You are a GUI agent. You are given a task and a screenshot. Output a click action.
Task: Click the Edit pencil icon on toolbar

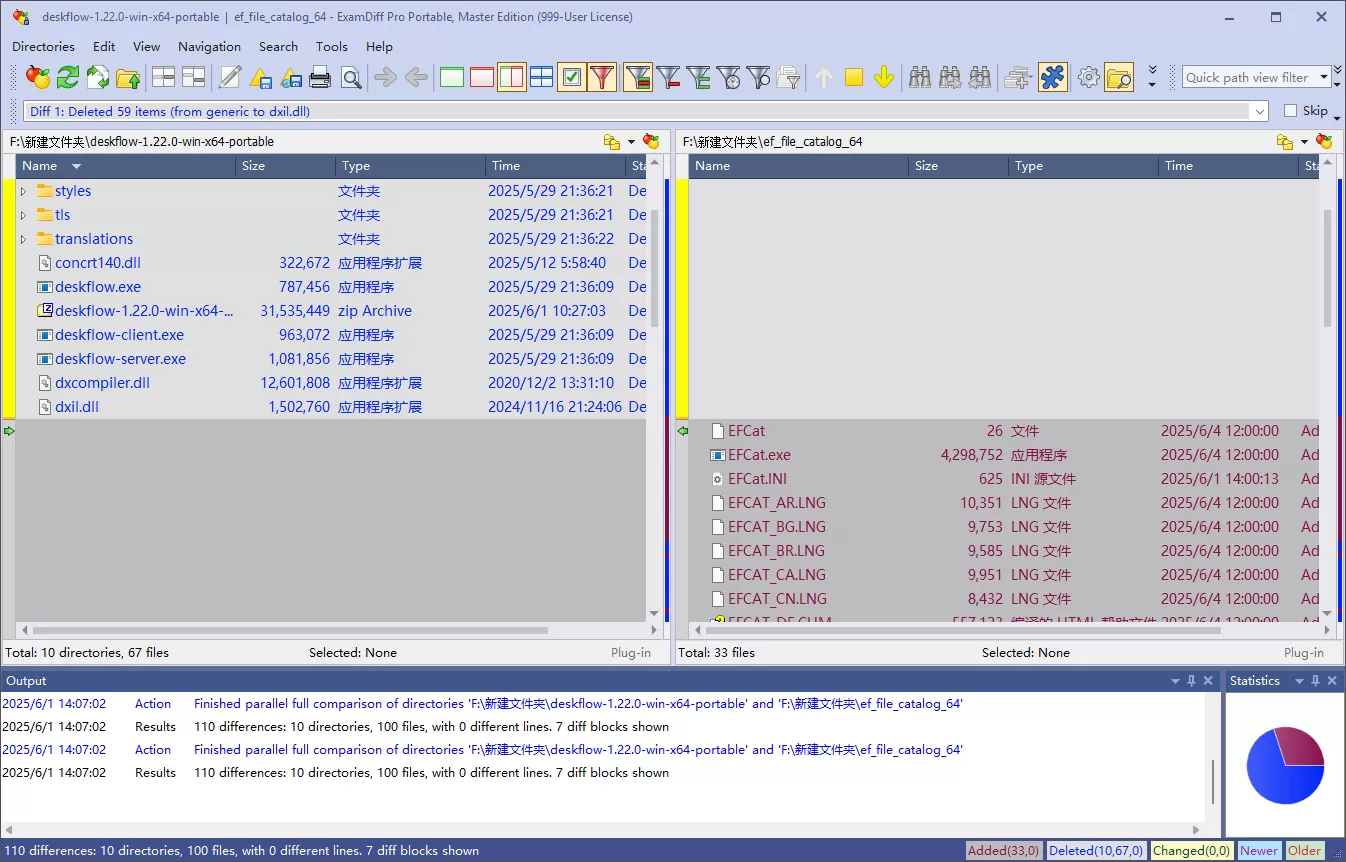228,77
